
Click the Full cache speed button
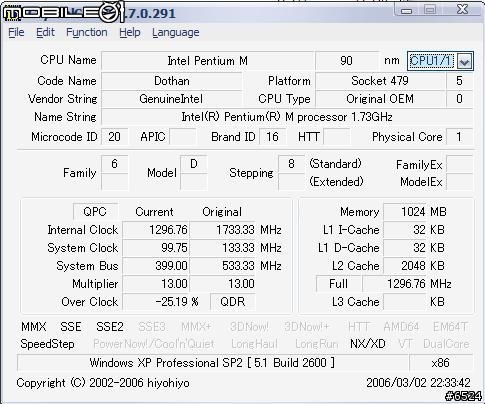pos(338,284)
